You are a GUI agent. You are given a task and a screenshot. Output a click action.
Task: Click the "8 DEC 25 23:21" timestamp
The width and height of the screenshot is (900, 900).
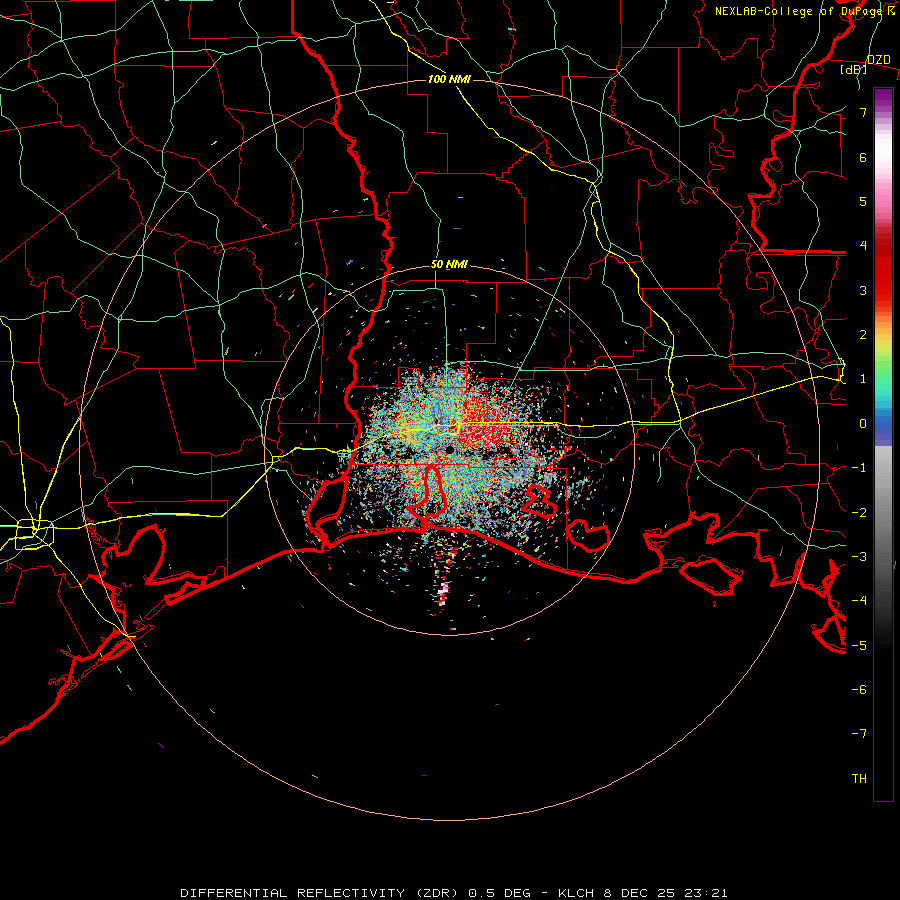666,893
